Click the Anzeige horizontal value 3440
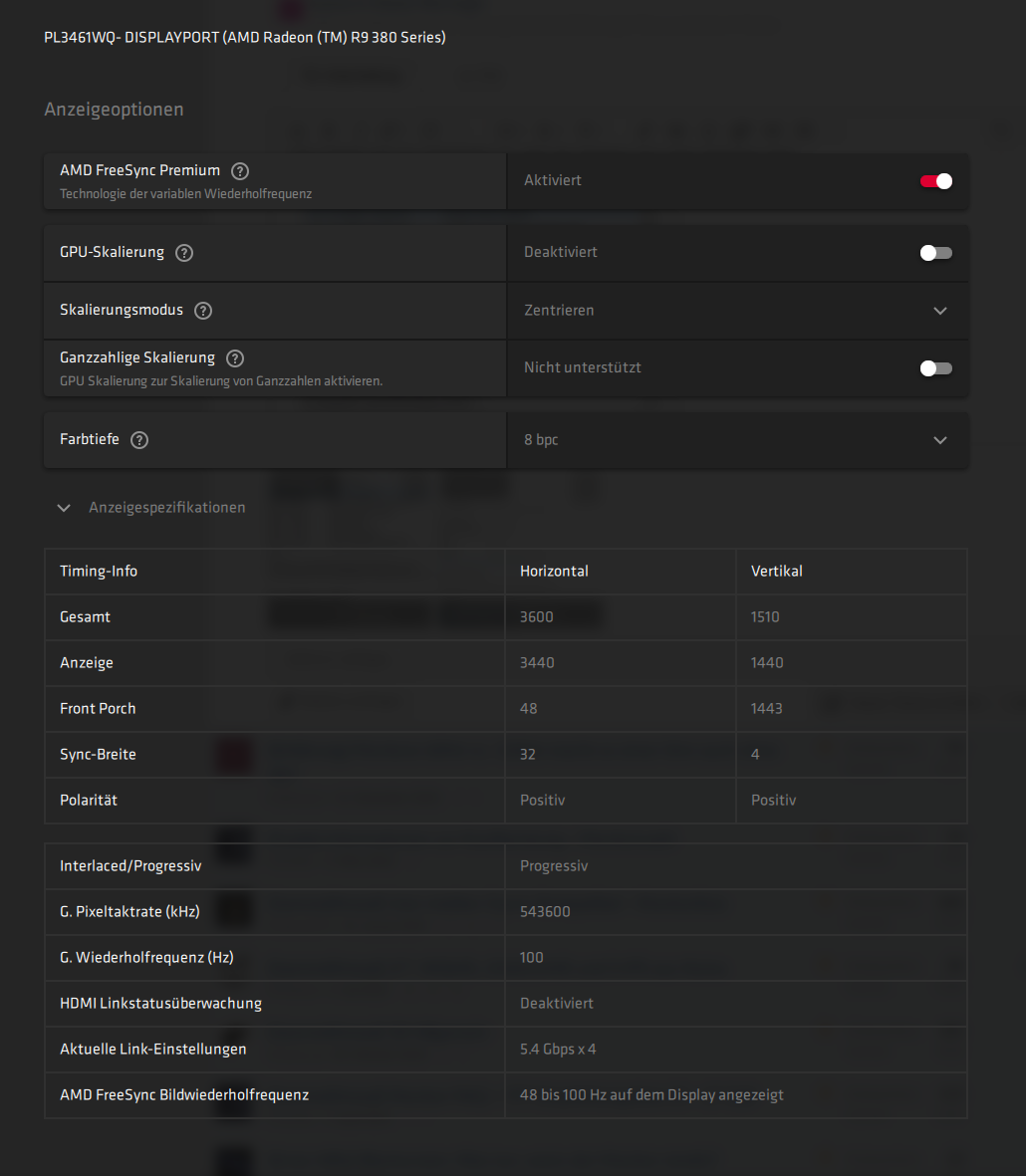This screenshot has width=1026, height=1176. coord(537,663)
